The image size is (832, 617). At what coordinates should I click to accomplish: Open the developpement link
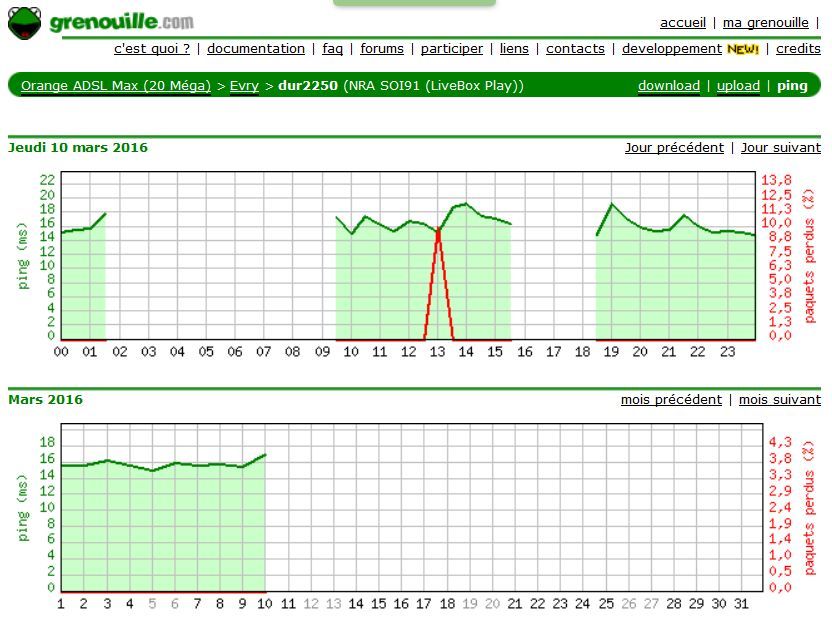671,48
